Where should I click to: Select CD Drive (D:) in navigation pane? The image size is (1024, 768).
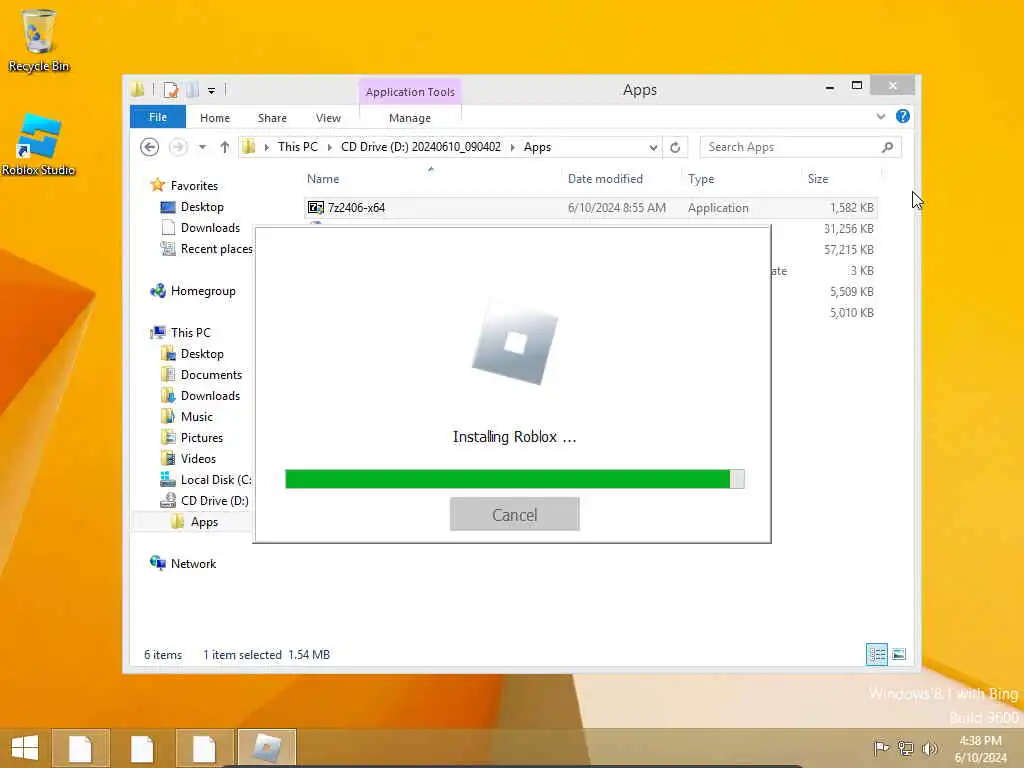[x=214, y=501]
